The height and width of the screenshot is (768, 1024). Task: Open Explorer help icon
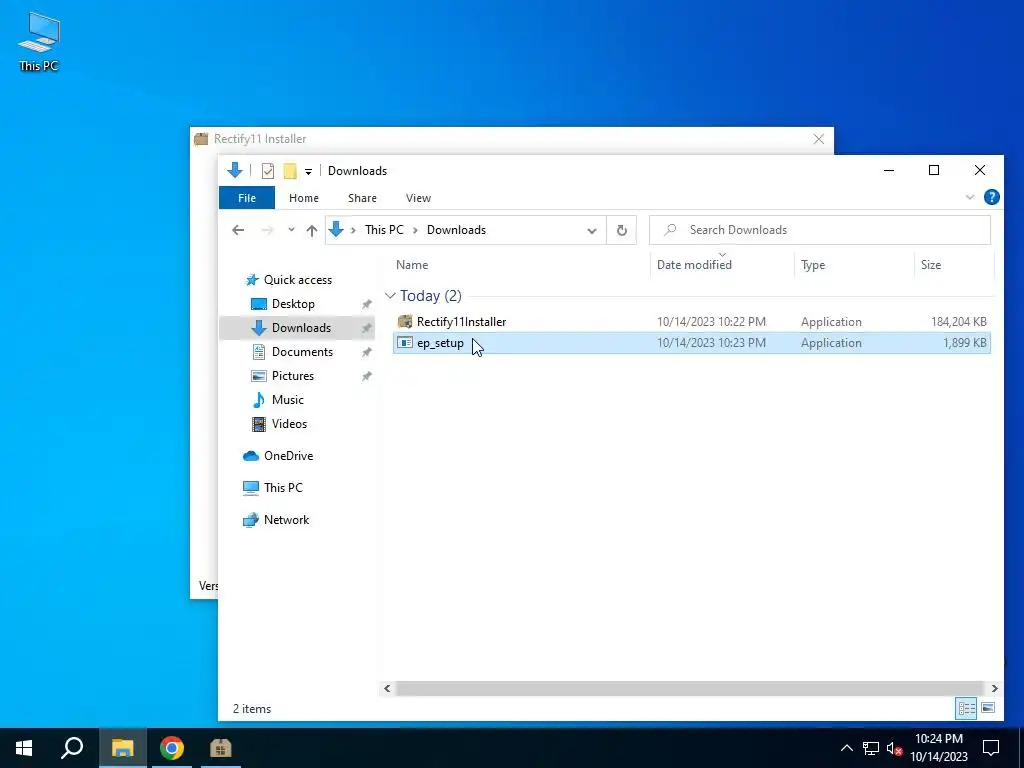[x=991, y=197]
